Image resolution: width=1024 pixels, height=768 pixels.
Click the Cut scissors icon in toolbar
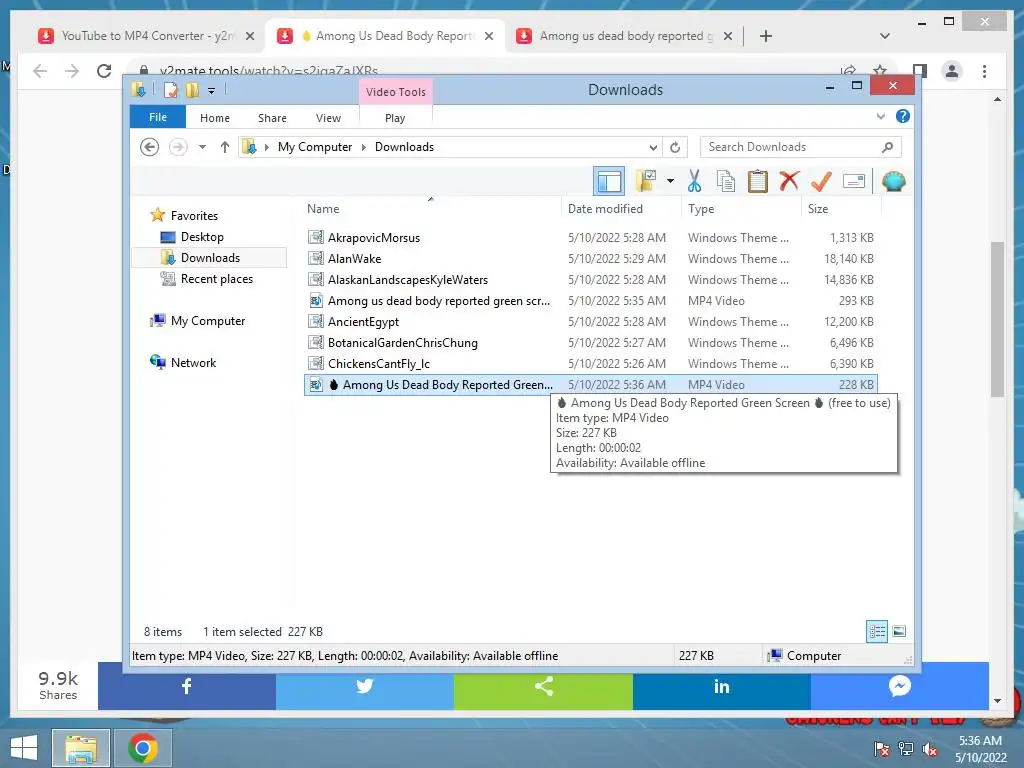pos(694,182)
